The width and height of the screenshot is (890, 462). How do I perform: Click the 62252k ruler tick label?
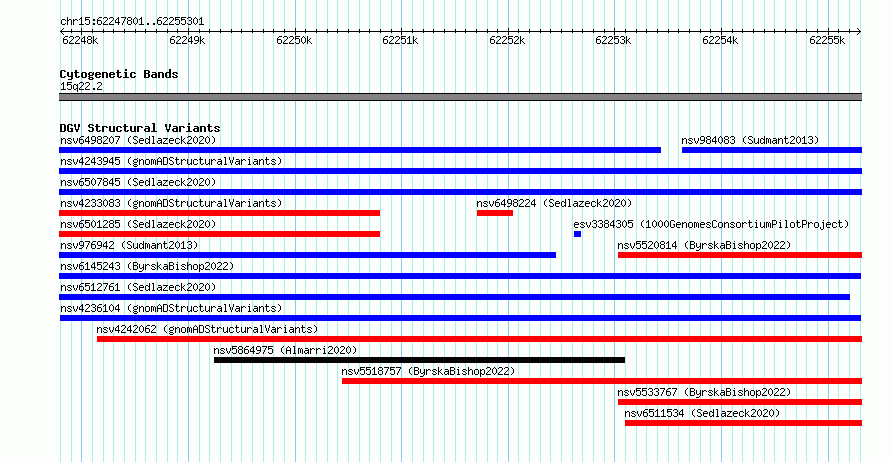pyautogui.click(x=507, y=40)
